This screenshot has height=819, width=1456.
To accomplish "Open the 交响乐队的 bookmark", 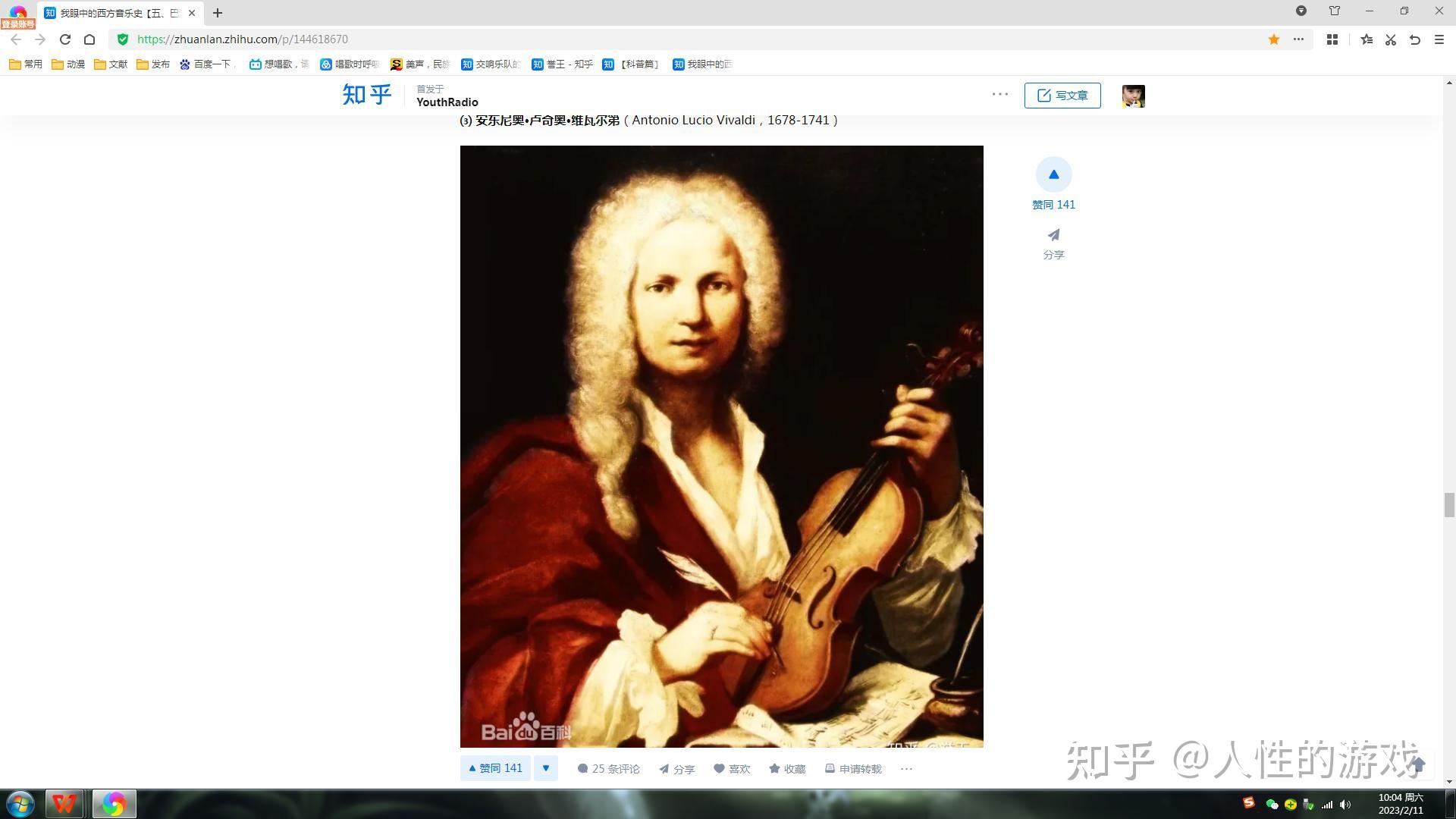I will click(x=491, y=64).
